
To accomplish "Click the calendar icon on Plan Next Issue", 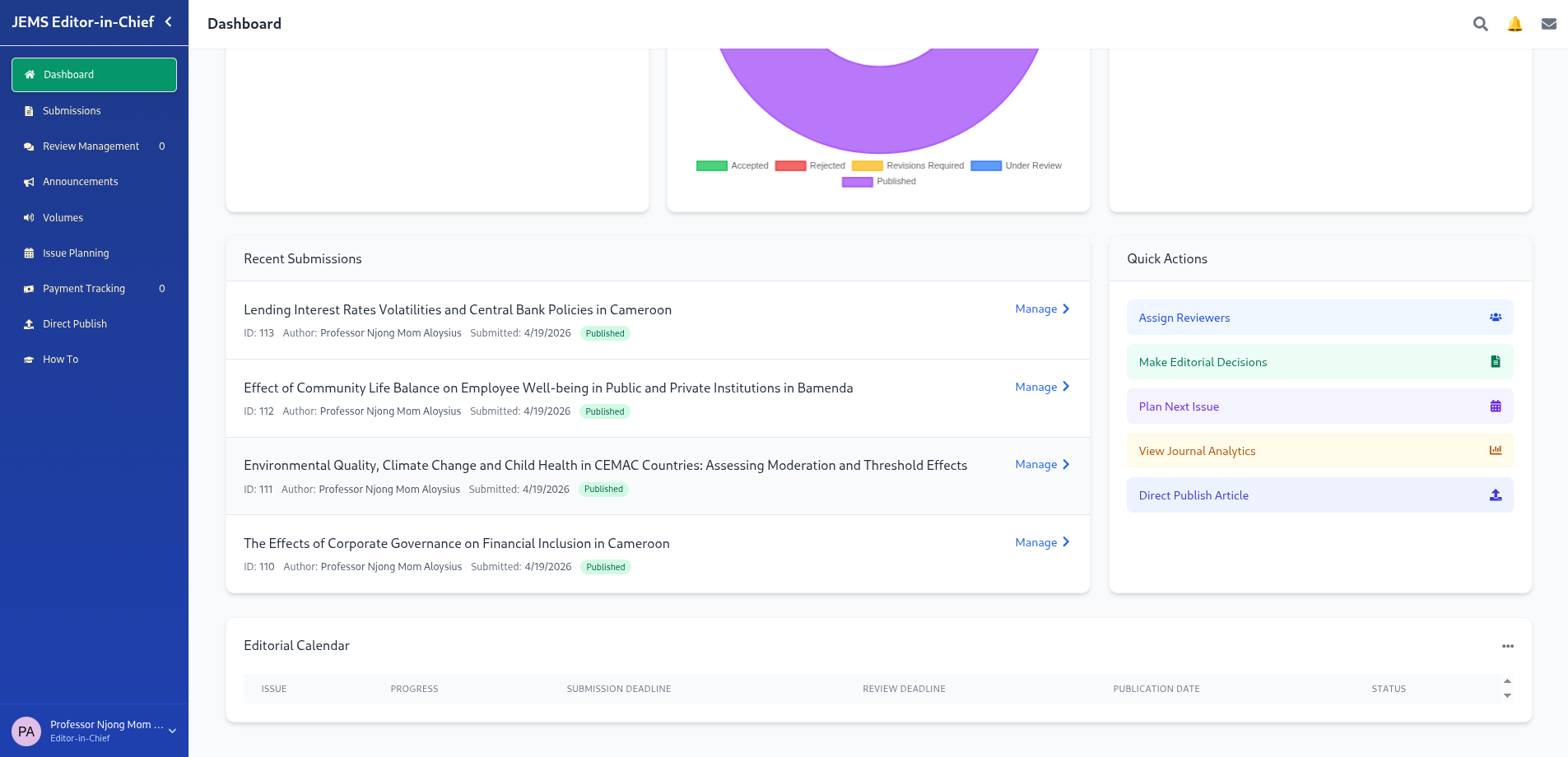I will point(1496,406).
